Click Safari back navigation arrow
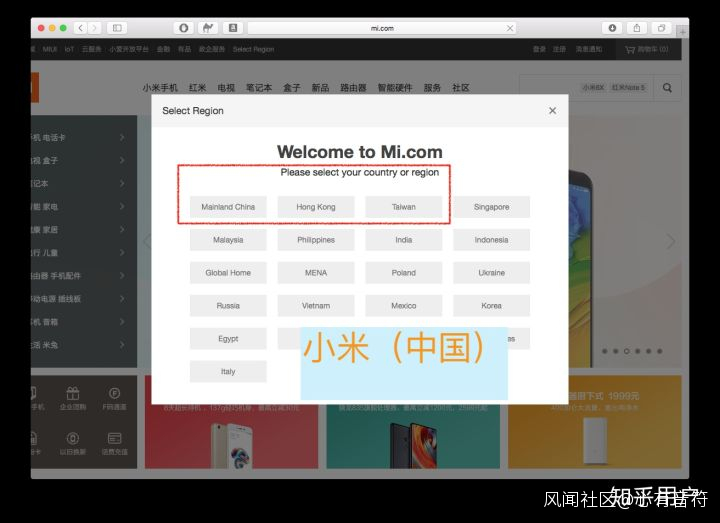The image size is (720, 523). click(x=80, y=28)
